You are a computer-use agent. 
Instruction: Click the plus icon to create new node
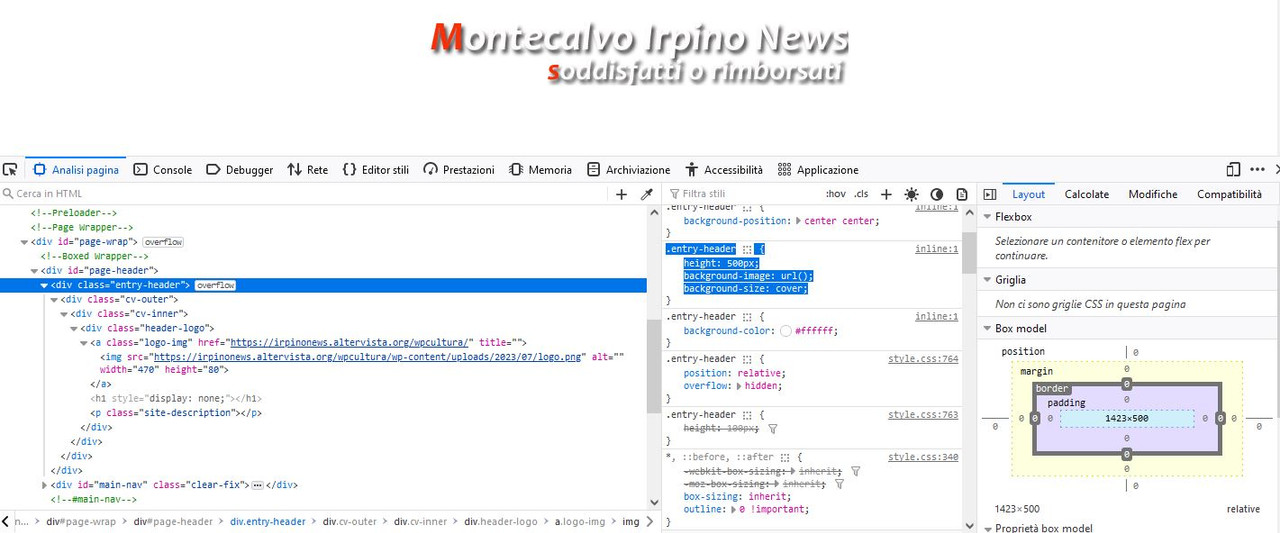pyautogui.click(x=621, y=194)
